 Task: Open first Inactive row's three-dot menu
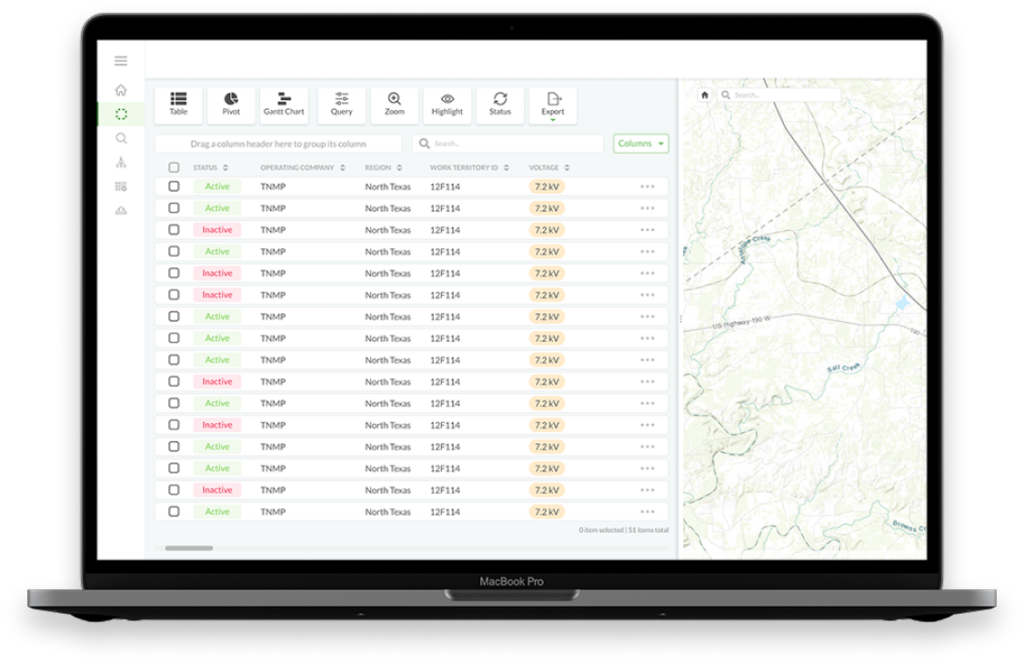(647, 230)
